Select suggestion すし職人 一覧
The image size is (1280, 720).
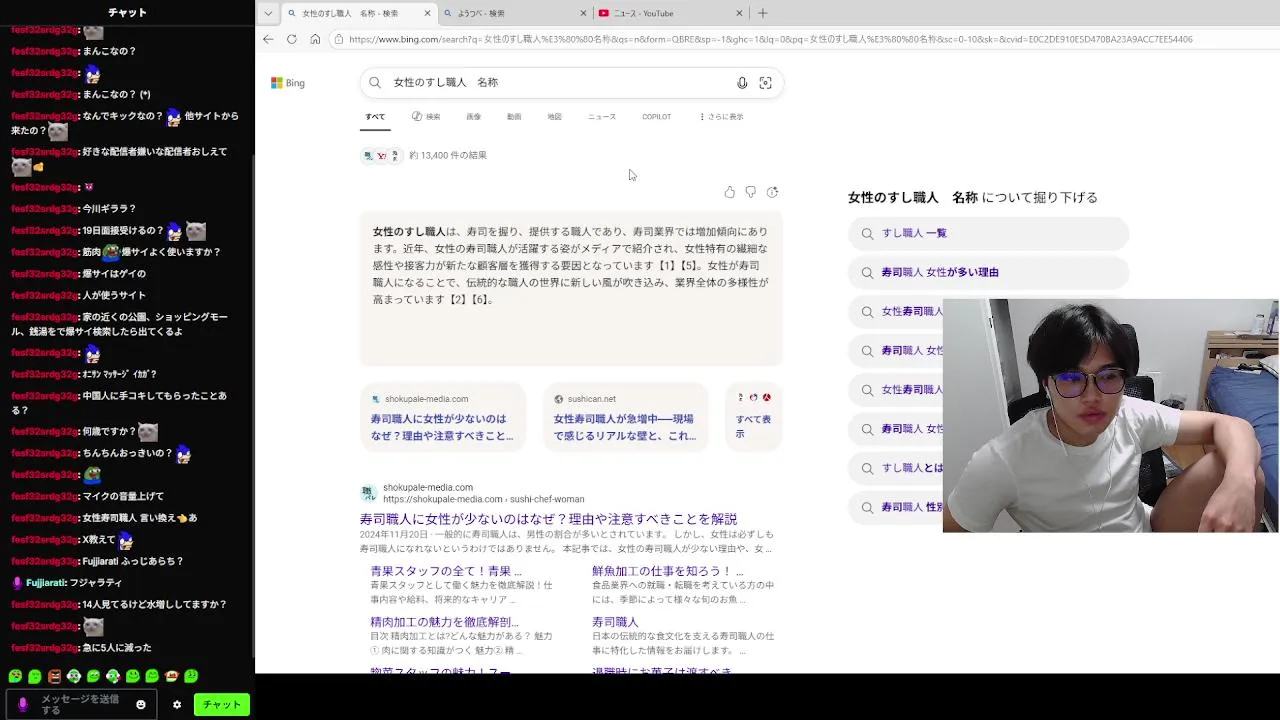(989, 233)
